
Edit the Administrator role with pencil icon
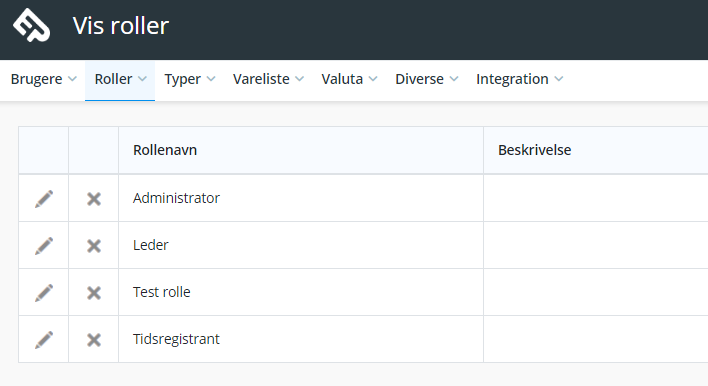(x=44, y=199)
